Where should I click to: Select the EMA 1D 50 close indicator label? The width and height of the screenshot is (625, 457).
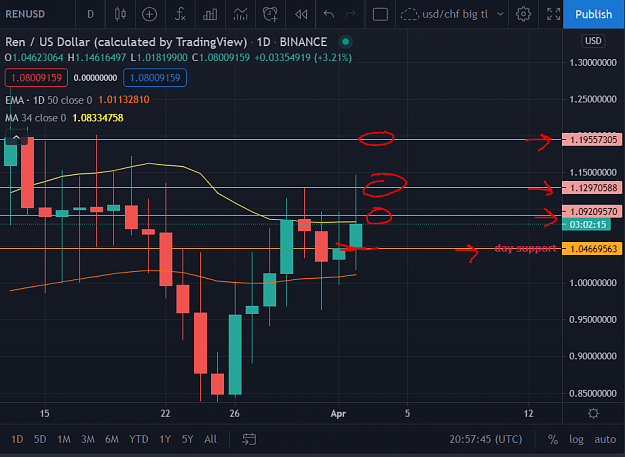[x=49, y=100]
